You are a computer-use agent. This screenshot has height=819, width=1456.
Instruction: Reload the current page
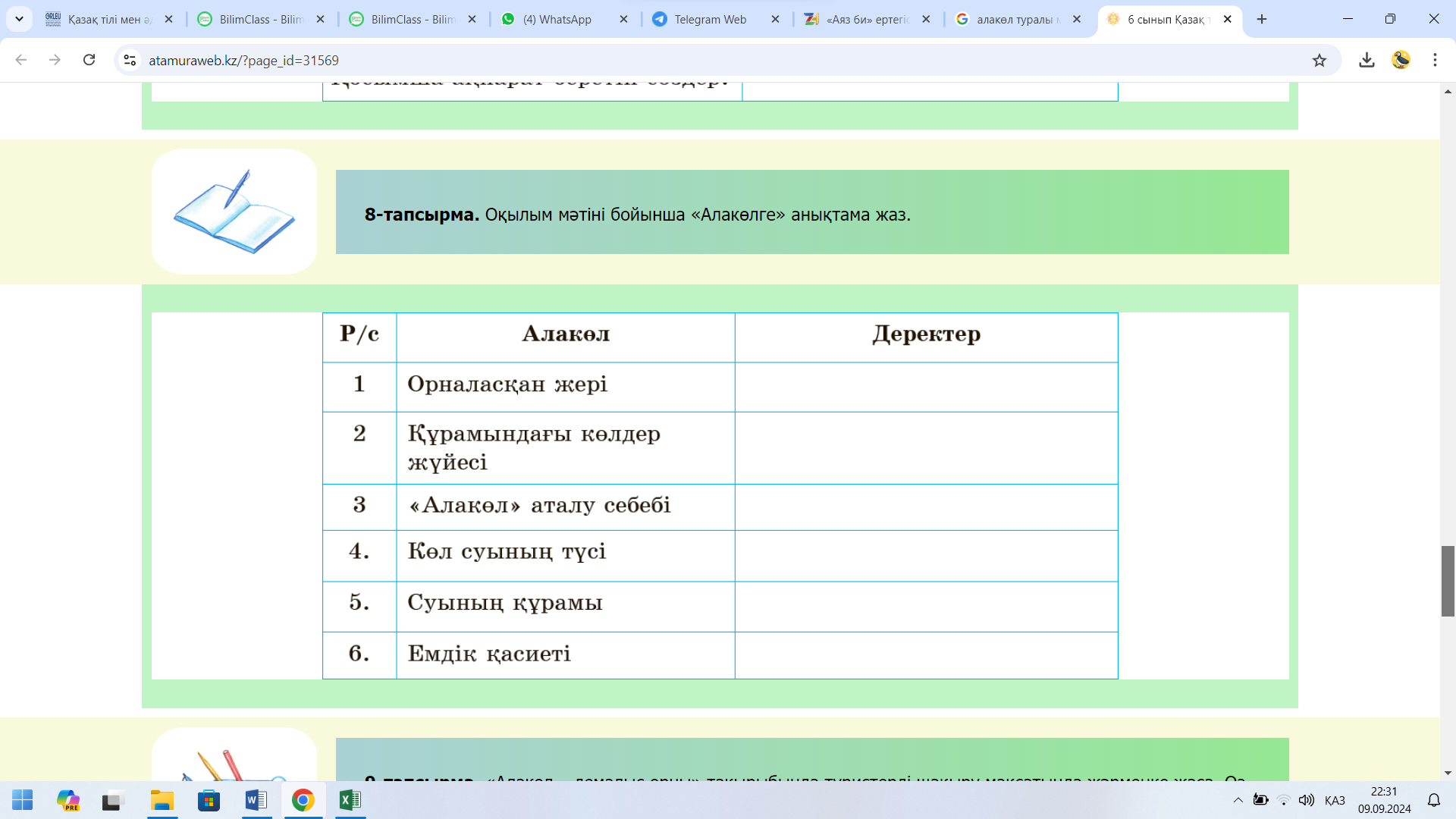89,60
